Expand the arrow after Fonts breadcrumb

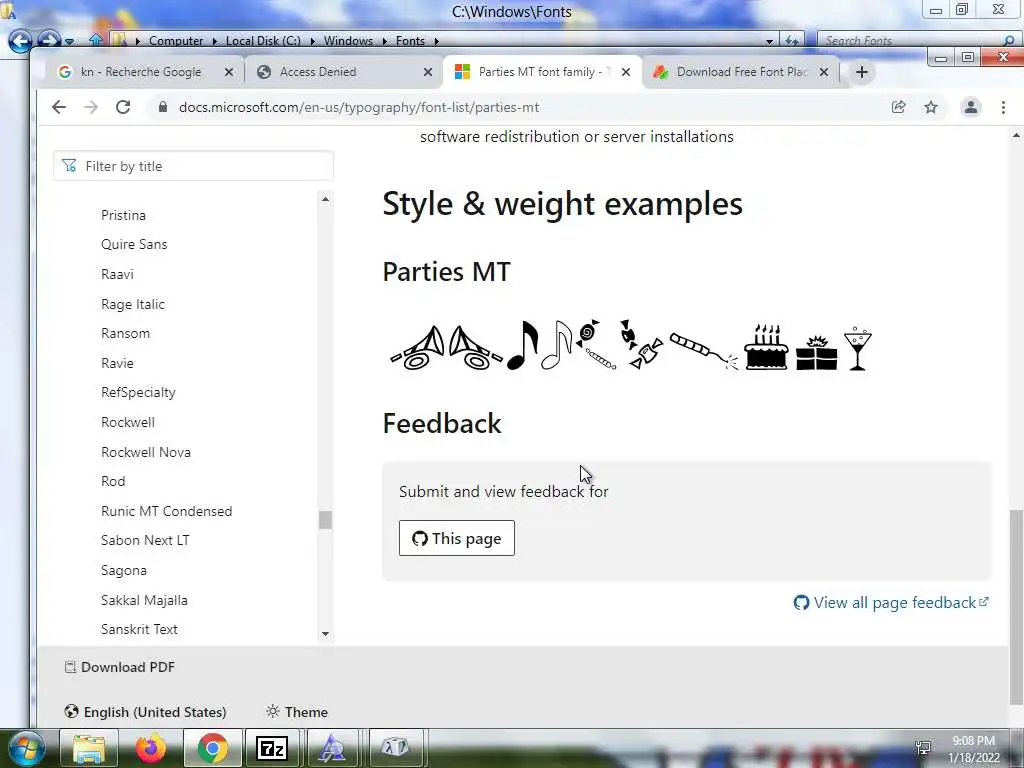point(436,40)
